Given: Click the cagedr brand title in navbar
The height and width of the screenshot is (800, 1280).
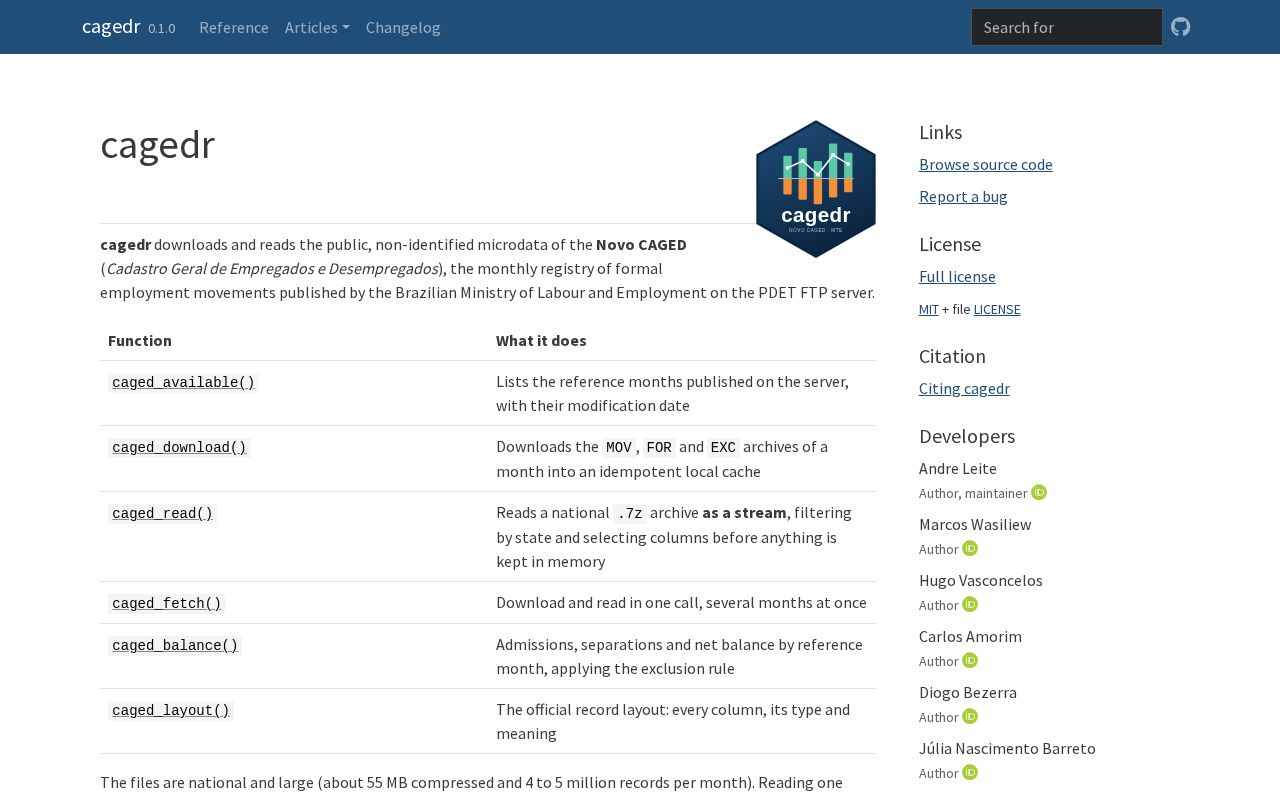Looking at the screenshot, I should (x=111, y=26).
